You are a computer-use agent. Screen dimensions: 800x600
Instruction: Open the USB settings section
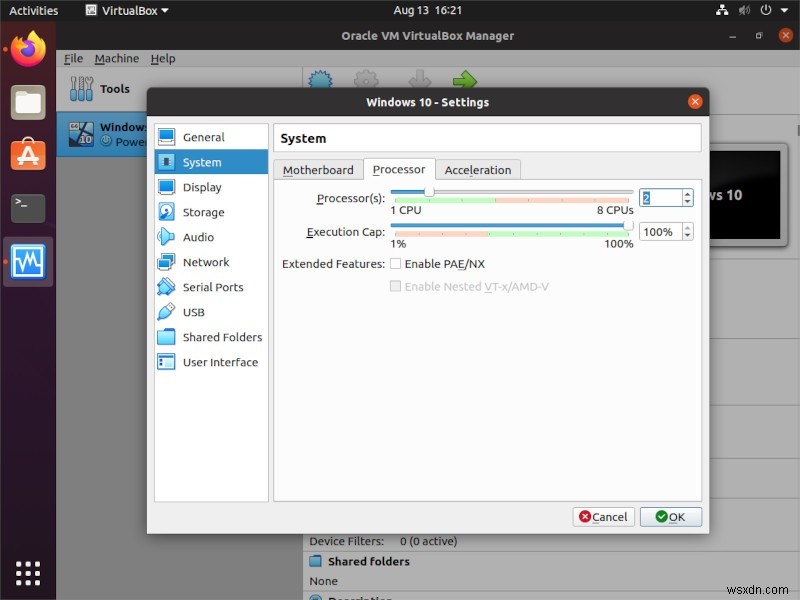pos(191,312)
